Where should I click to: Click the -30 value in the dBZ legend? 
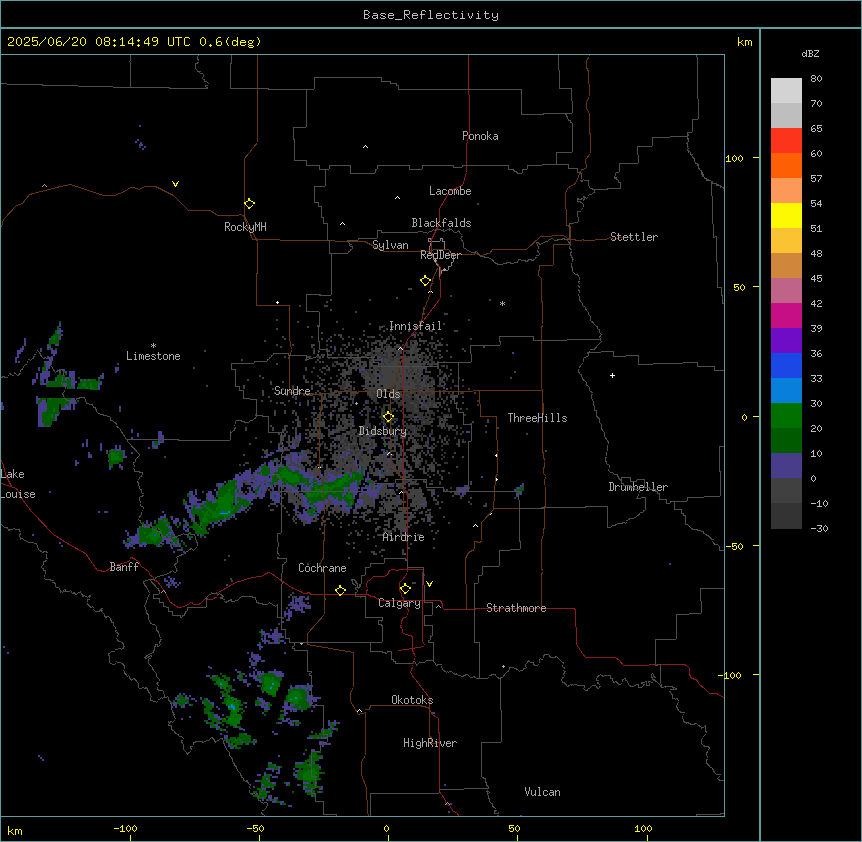pos(819,529)
